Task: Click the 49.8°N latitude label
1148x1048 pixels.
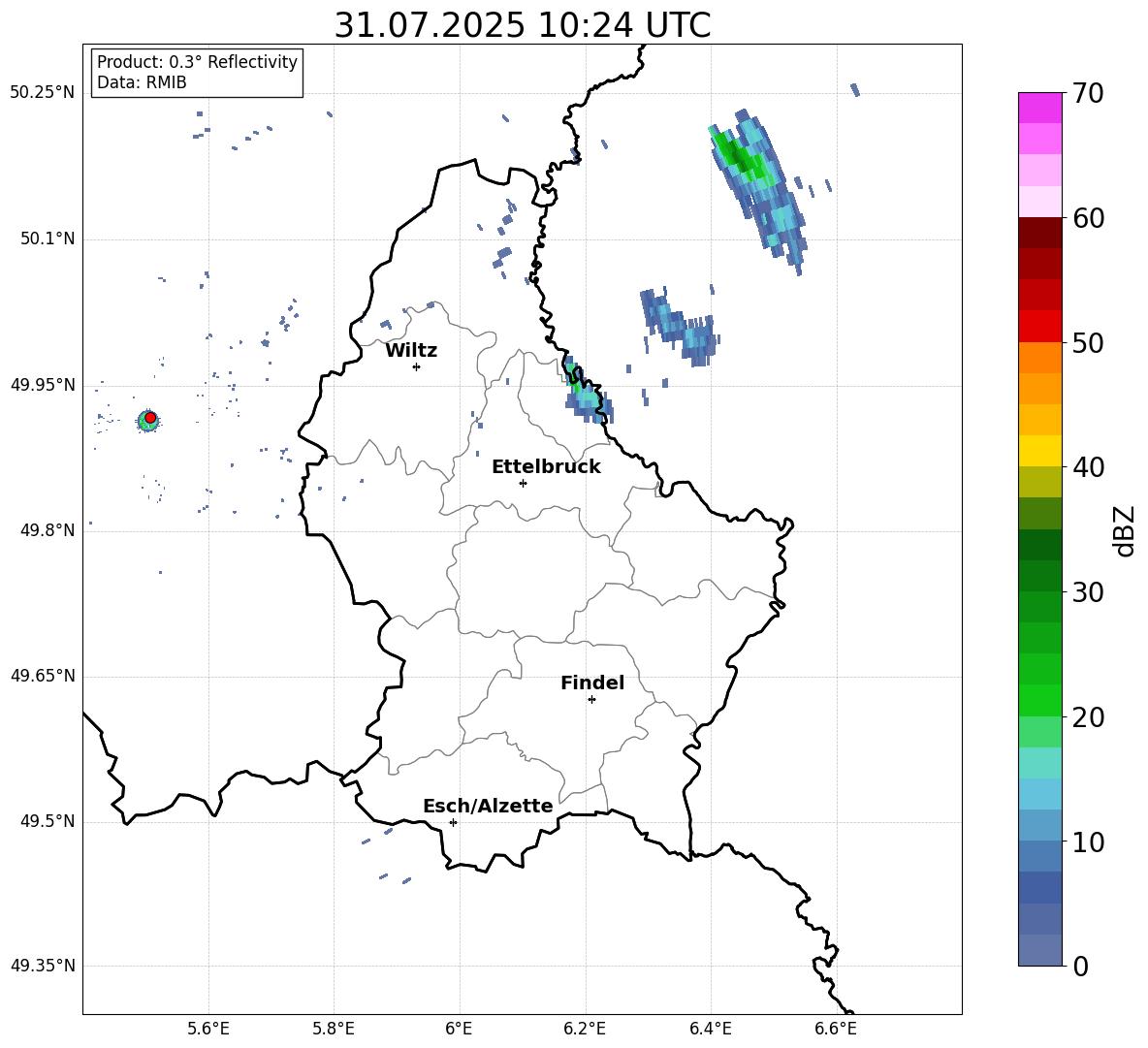Action: (x=47, y=530)
